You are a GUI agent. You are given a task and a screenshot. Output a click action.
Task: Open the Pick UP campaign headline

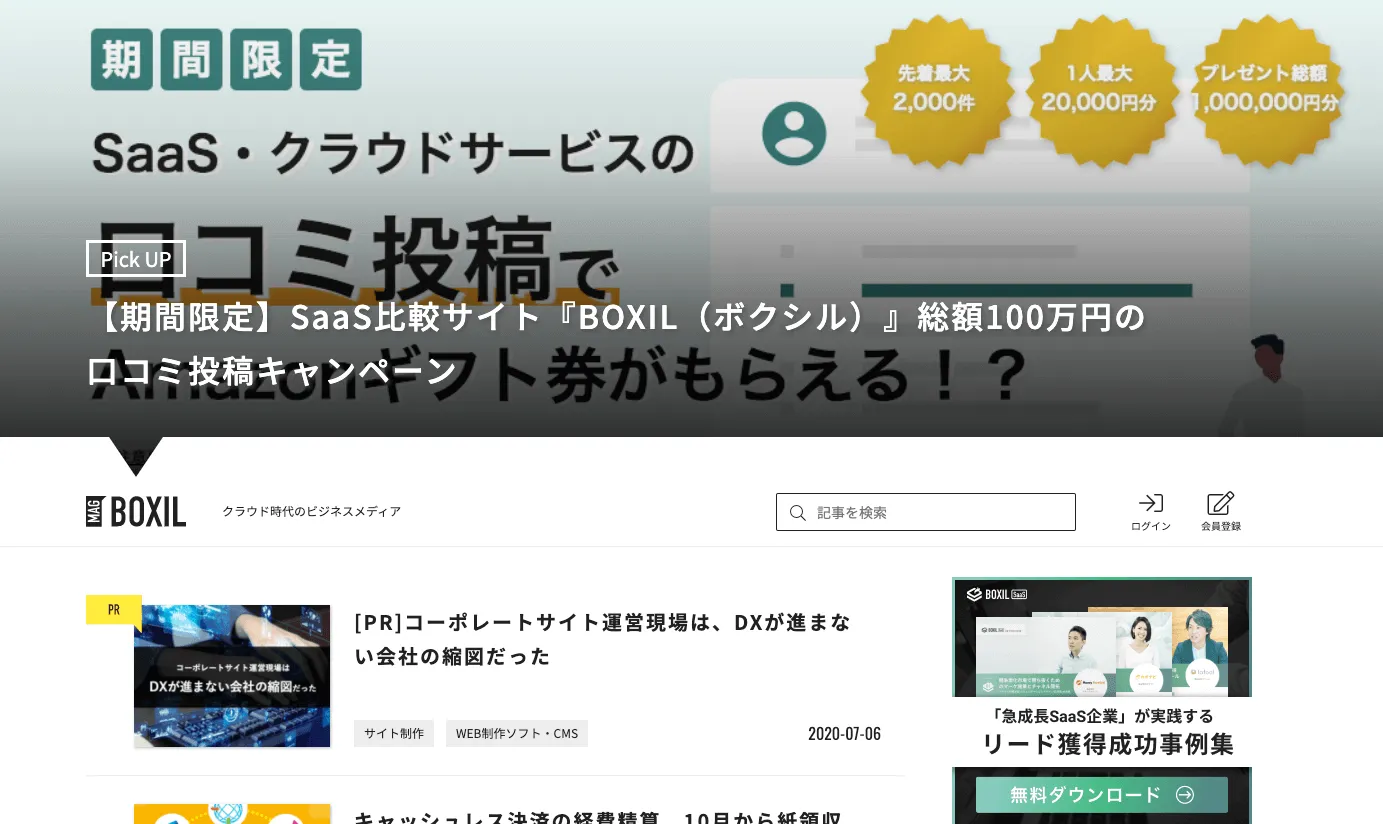(615, 344)
